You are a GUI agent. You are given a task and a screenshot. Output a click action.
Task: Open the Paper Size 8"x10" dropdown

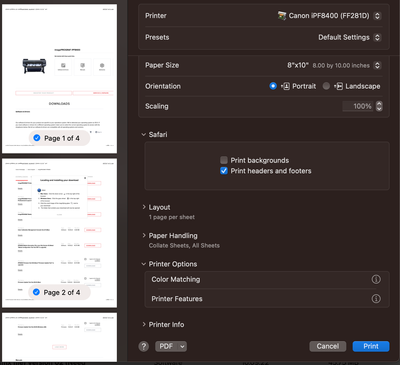pyautogui.click(x=377, y=65)
